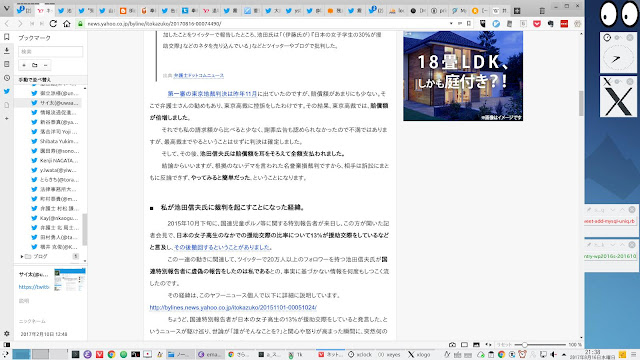
Task: Open the Twitter web panel
Action: pyautogui.click(x=7, y=91)
